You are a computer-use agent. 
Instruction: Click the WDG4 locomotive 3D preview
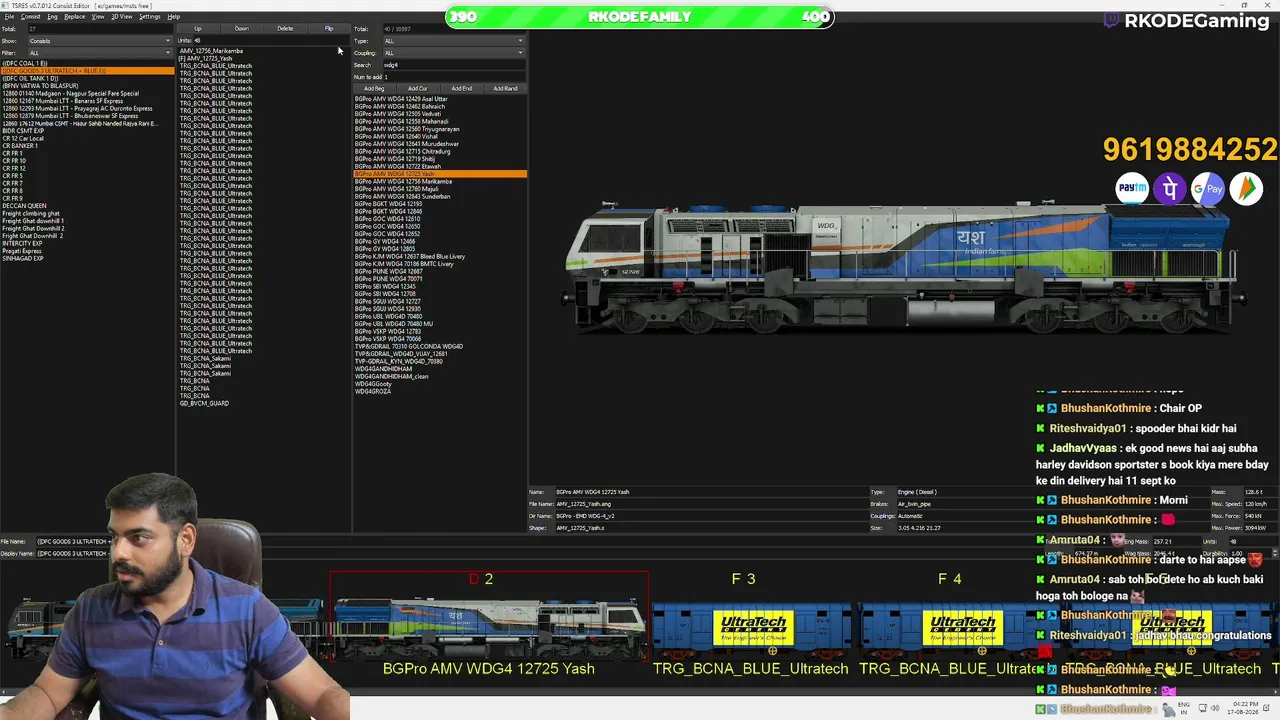click(x=905, y=268)
